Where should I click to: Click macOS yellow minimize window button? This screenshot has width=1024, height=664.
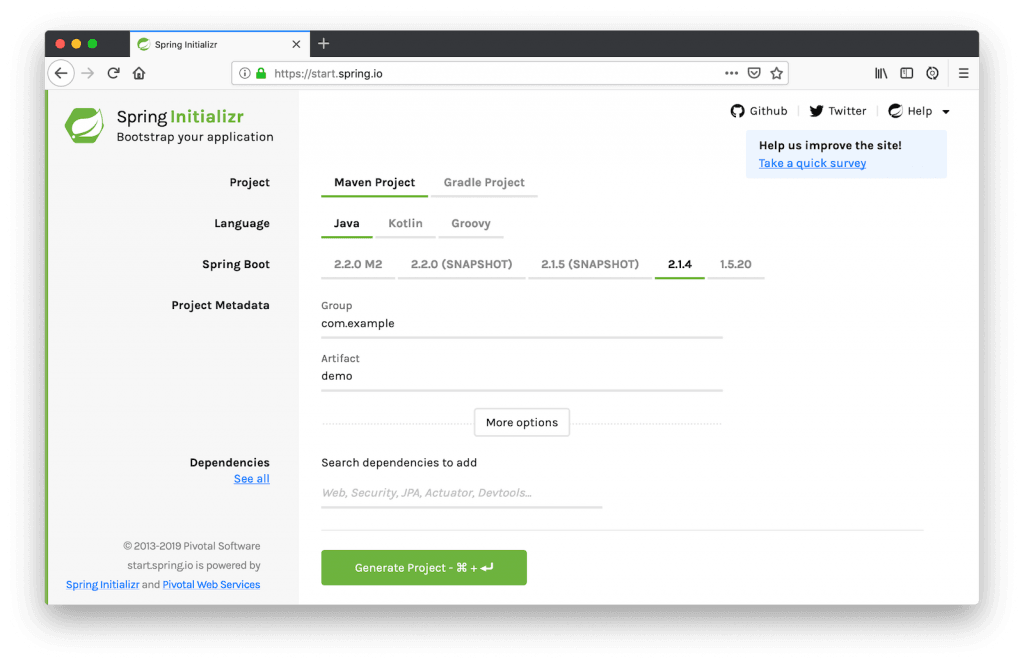76,44
